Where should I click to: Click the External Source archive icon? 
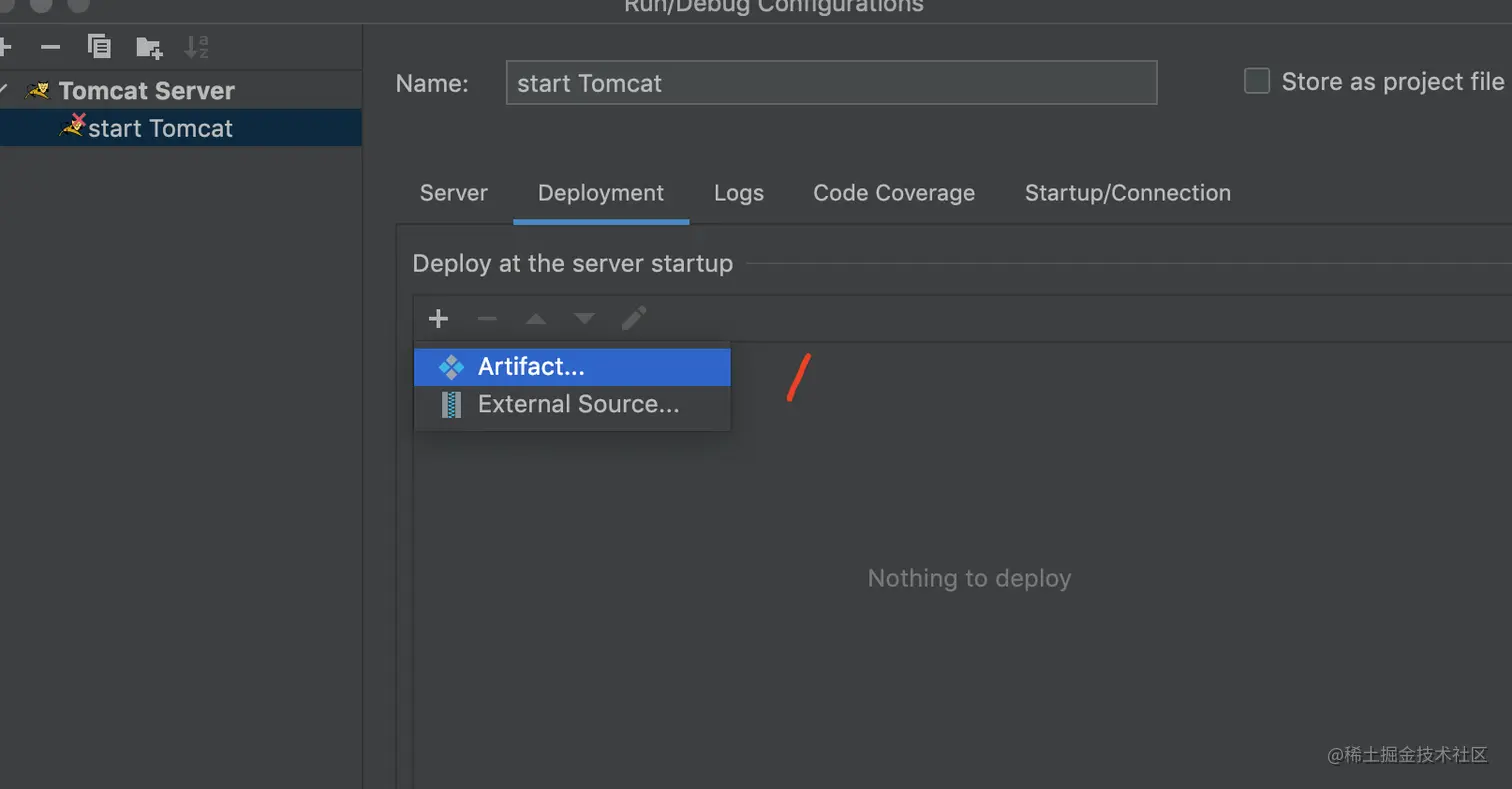(451, 404)
